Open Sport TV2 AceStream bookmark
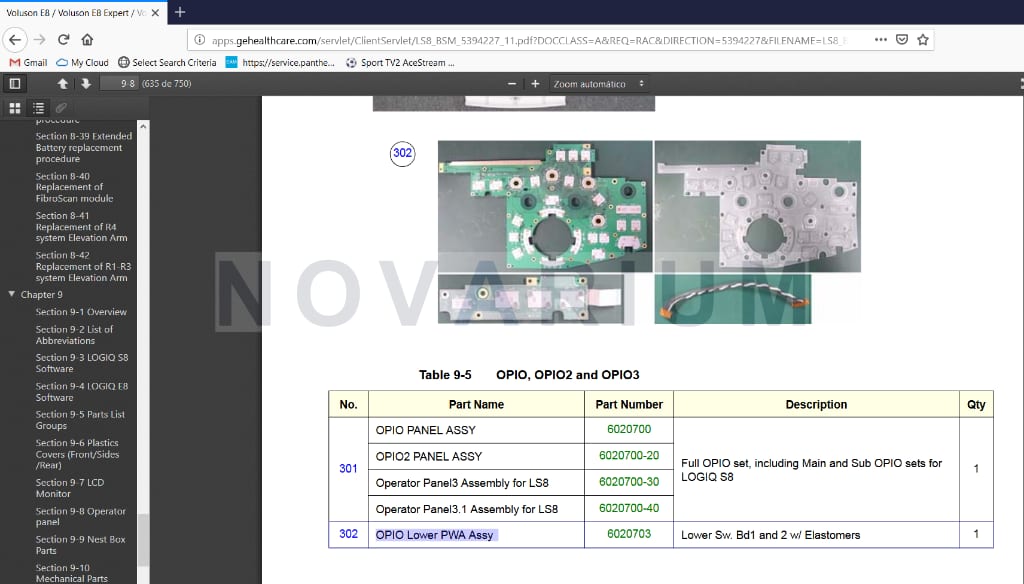 pyautogui.click(x=400, y=63)
